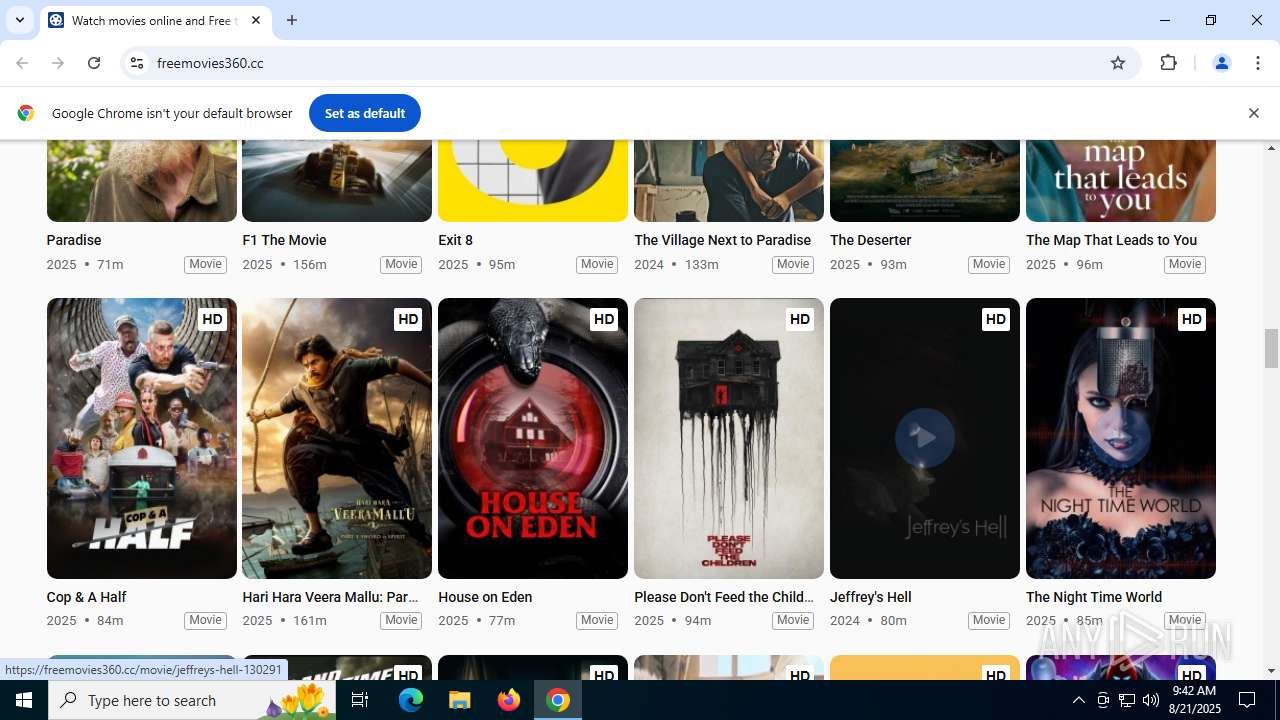Show hidden system tray icons
The height and width of the screenshot is (720, 1280).
click(1078, 700)
